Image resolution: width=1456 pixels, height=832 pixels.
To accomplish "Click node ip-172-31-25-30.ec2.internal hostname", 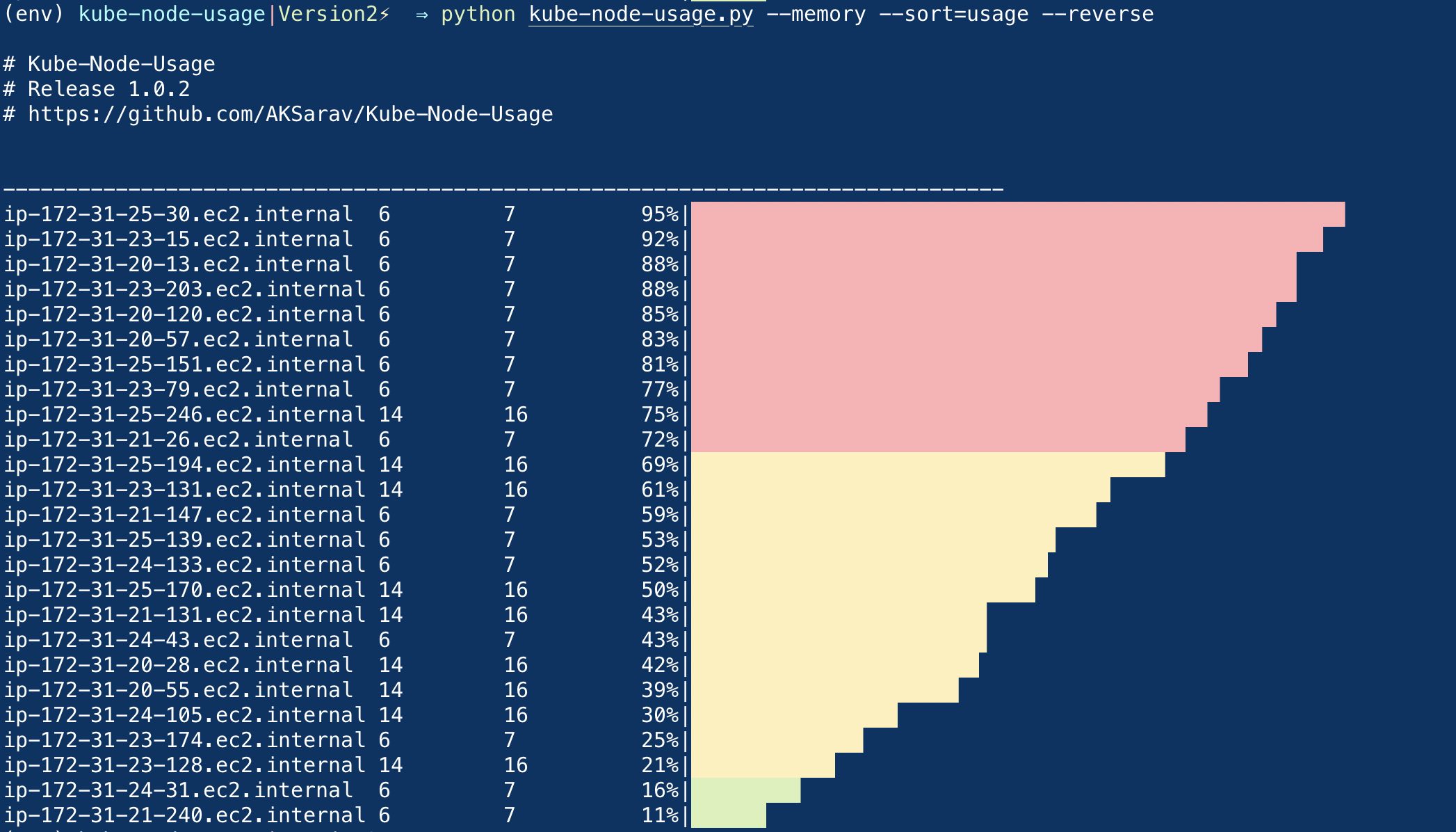I will click(x=178, y=214).
